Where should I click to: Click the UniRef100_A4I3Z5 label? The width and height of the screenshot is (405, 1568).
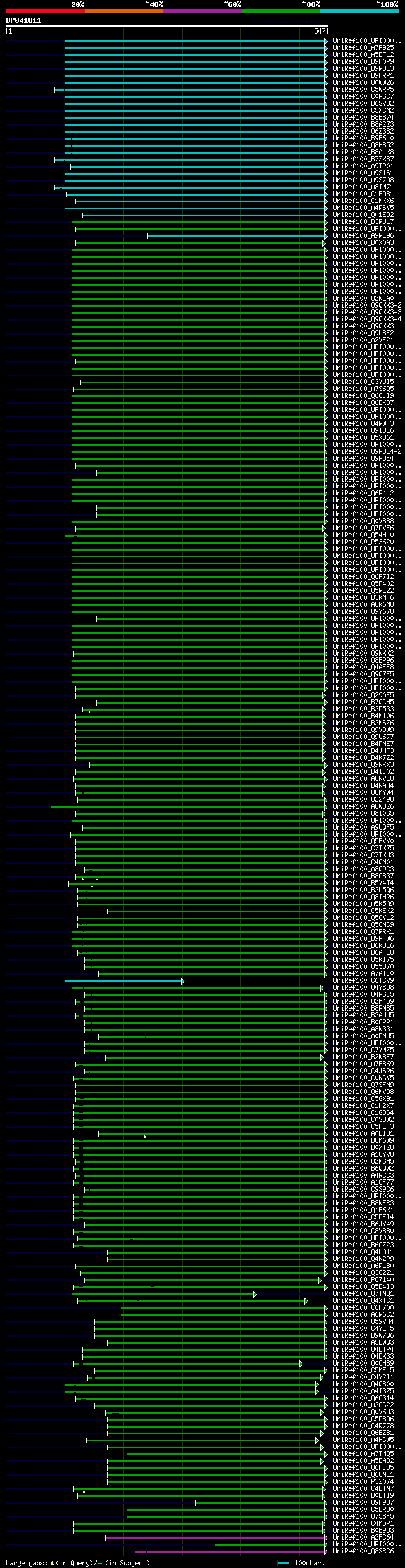tap(363, 1391)
